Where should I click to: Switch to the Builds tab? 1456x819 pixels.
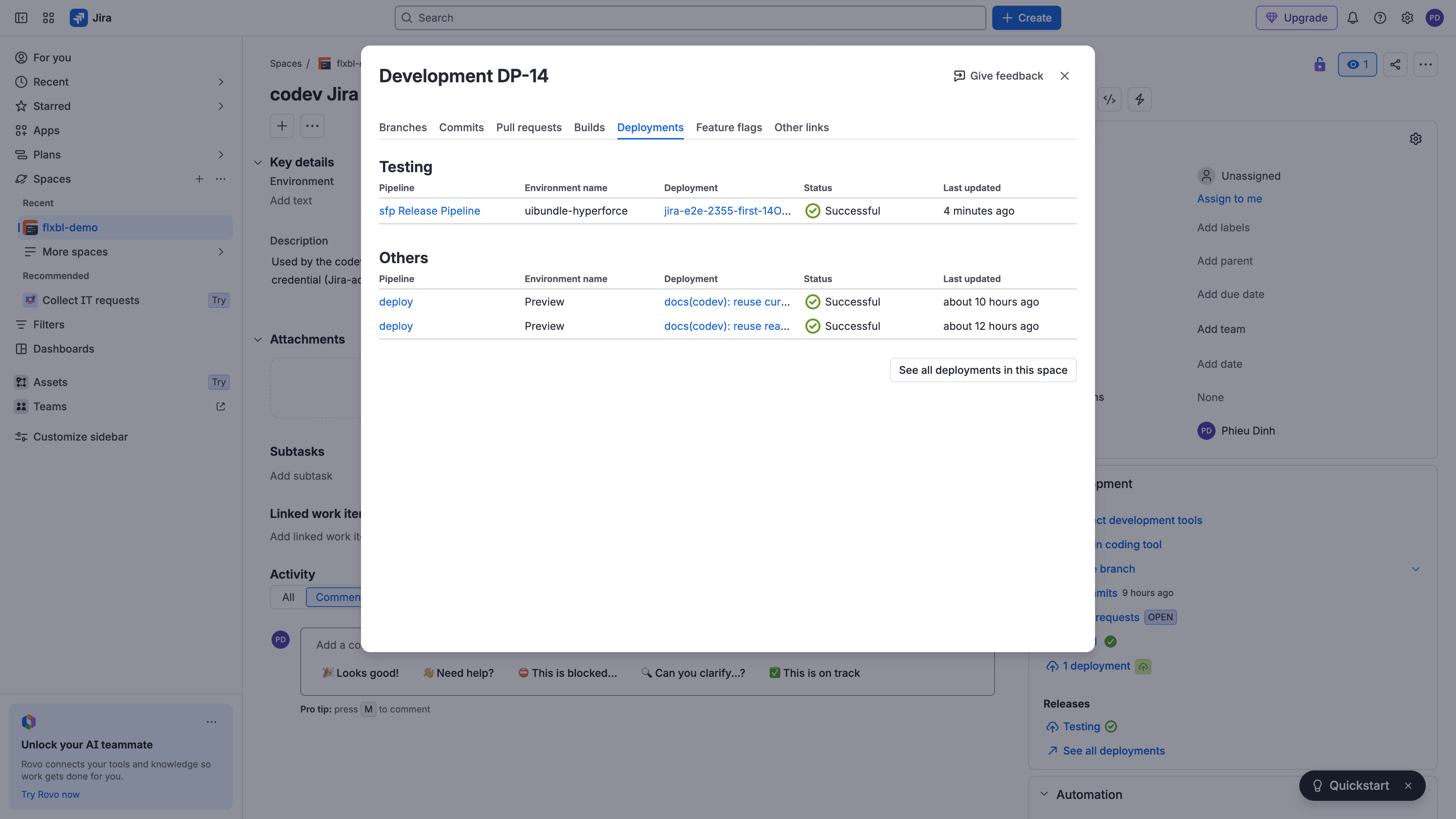589,127
